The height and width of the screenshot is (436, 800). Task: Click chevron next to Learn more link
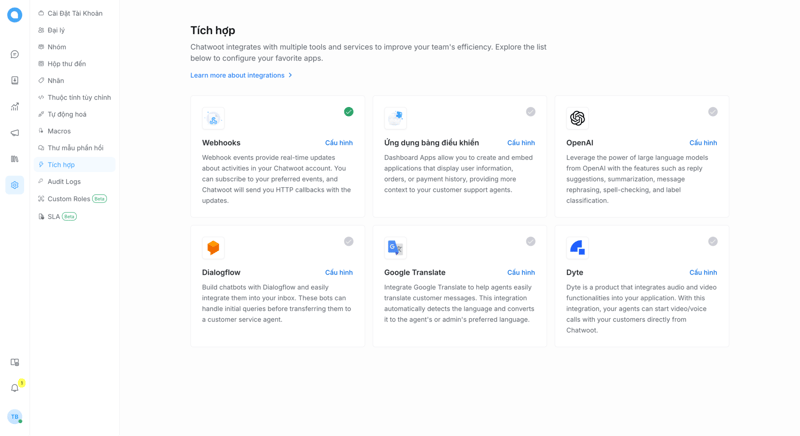(291, 75)
